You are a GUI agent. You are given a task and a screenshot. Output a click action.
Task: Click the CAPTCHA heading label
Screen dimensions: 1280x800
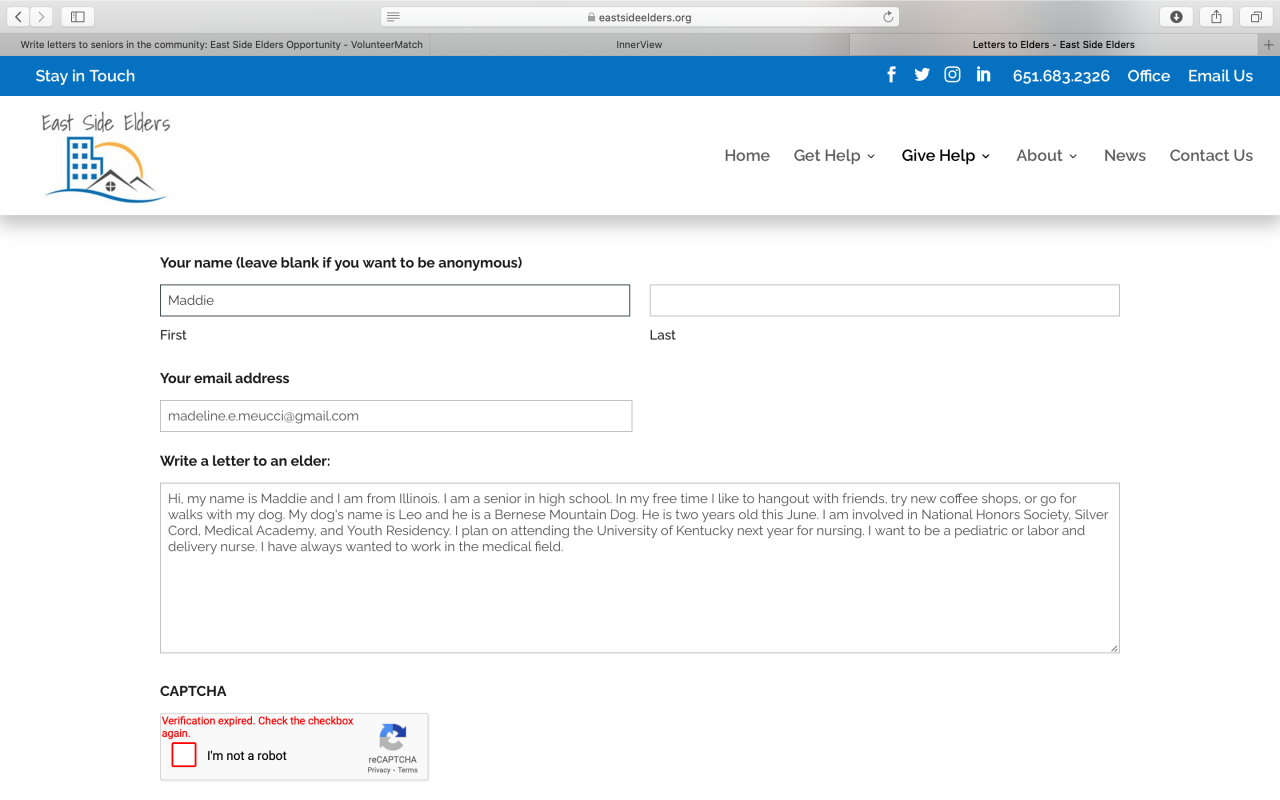[193, 691]
